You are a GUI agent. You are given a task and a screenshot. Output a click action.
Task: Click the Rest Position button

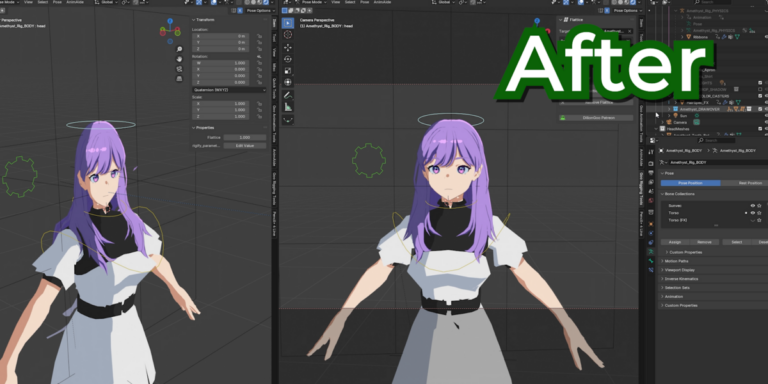[744, 183]
